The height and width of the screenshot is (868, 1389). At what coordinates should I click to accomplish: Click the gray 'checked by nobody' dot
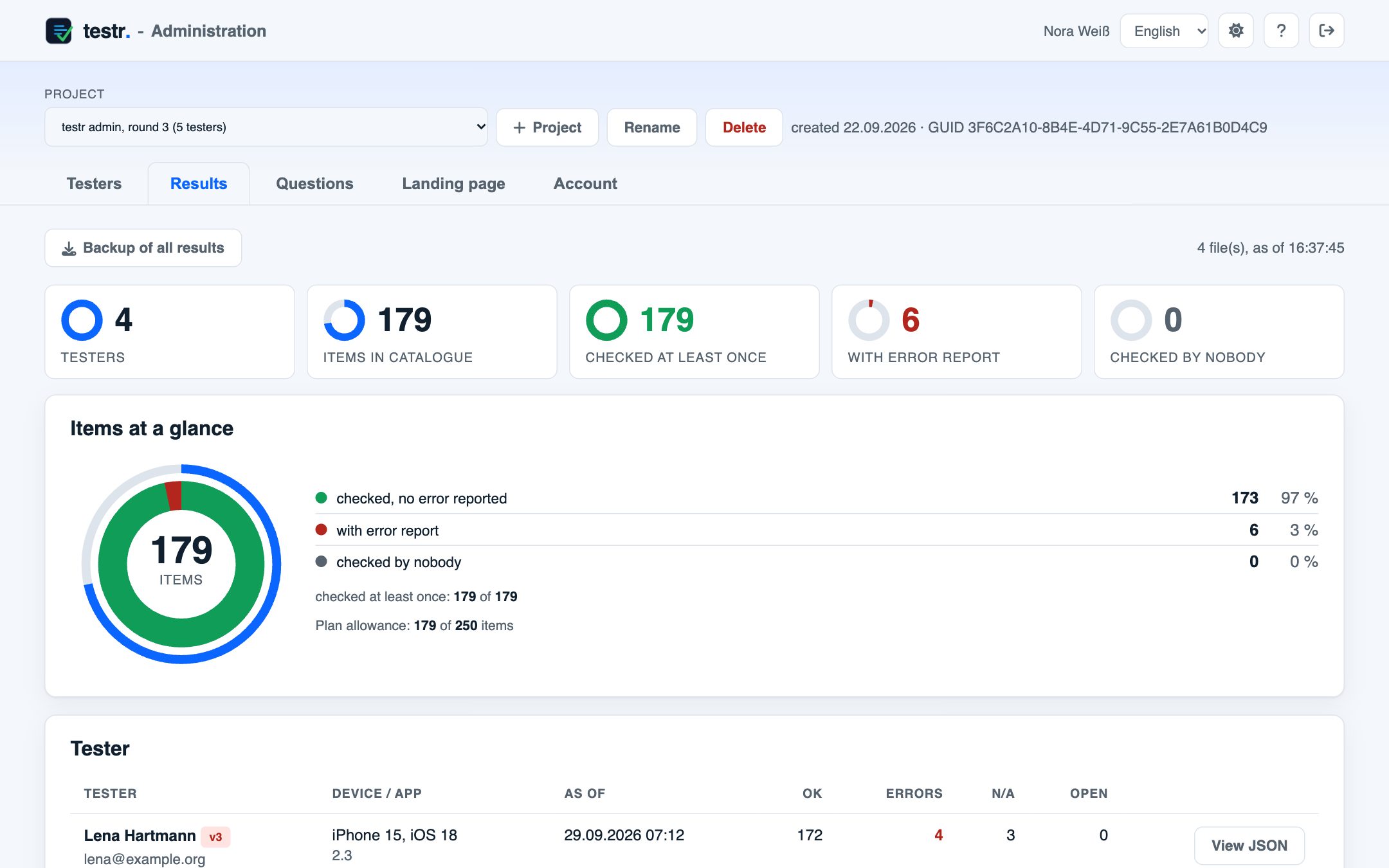(x=322, y=561)
